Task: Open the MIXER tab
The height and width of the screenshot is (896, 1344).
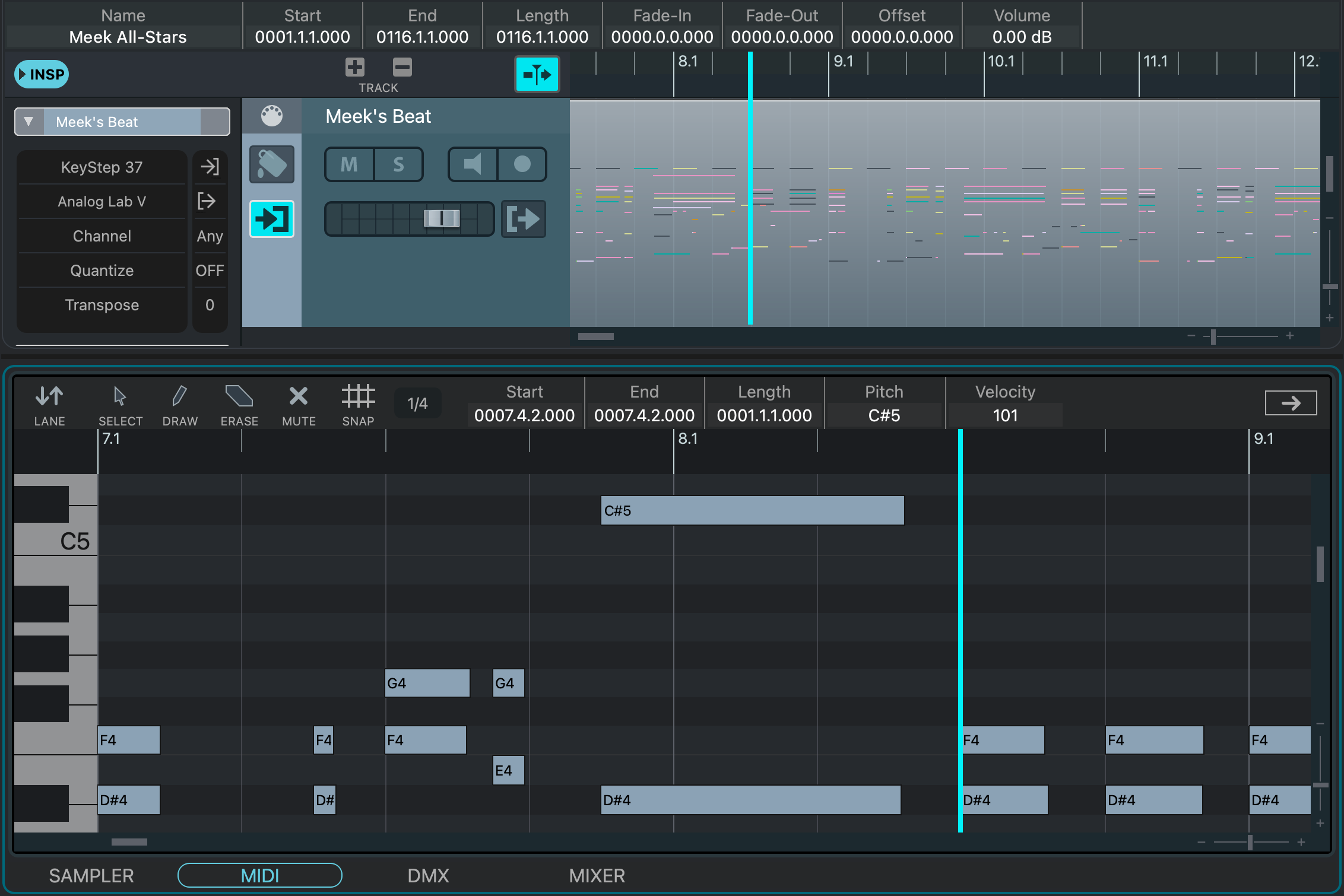Action: pyautogui.click(x=597, y=876)
